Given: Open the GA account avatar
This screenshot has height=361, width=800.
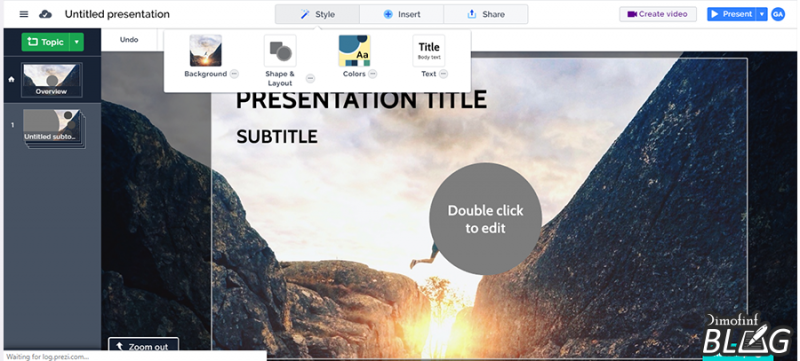Looking at the screenshot, I should [778, 14].
